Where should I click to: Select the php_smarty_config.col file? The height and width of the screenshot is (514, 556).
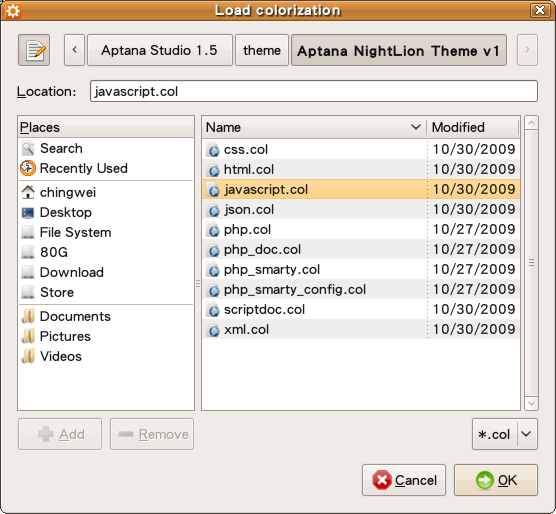[x=361, y=290]
